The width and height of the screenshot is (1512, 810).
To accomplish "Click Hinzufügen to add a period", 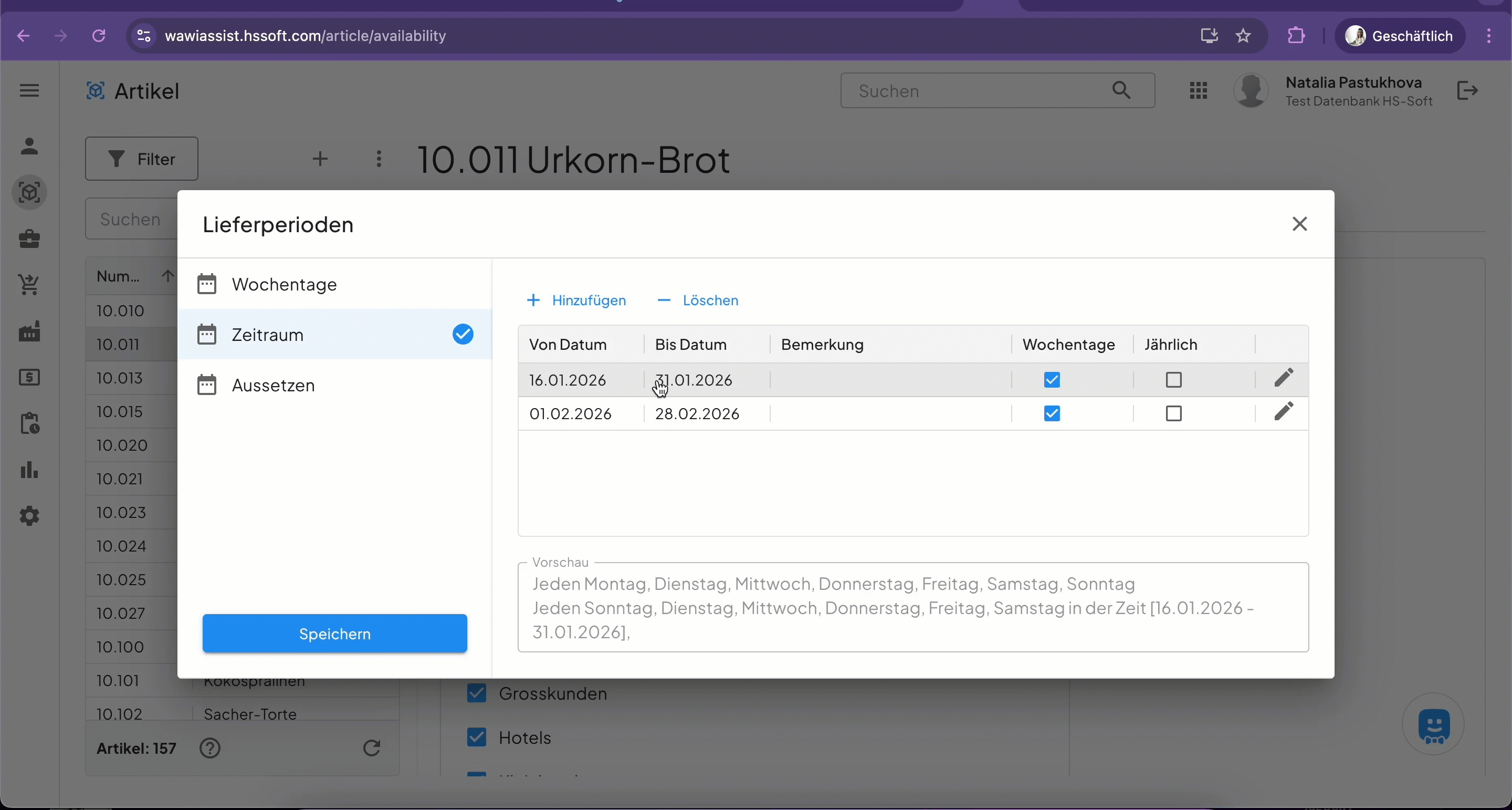I will point(576,301).
